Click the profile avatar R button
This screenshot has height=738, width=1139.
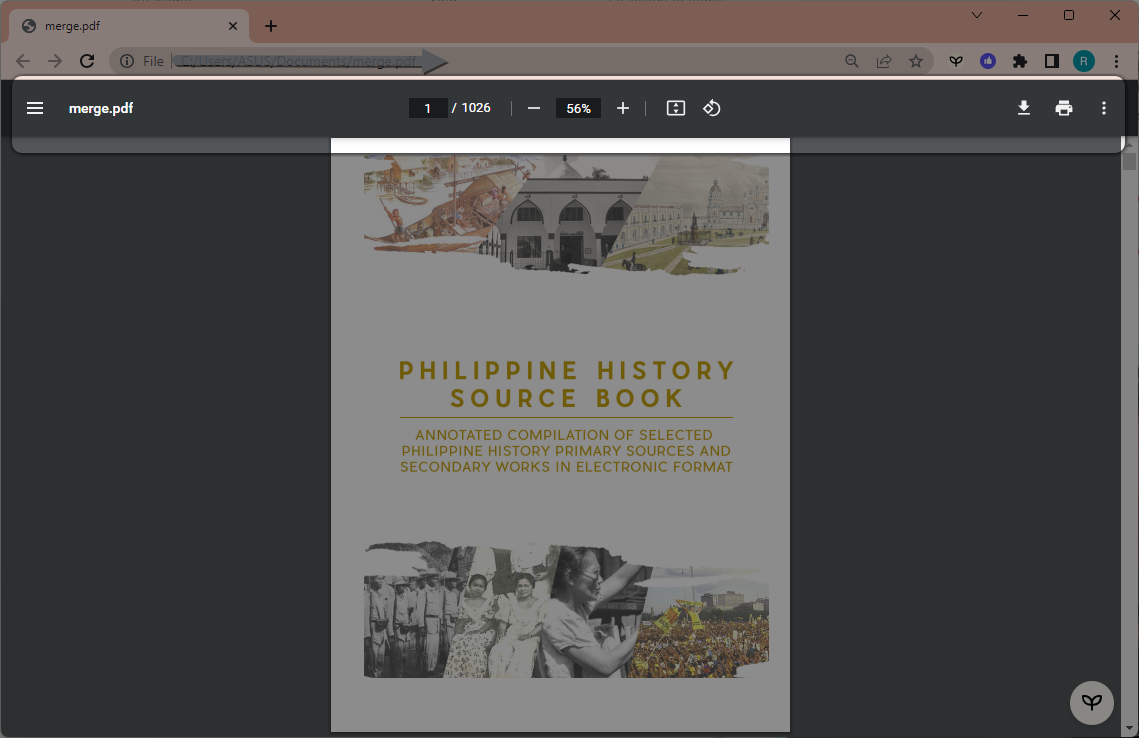coord(1084,61)
